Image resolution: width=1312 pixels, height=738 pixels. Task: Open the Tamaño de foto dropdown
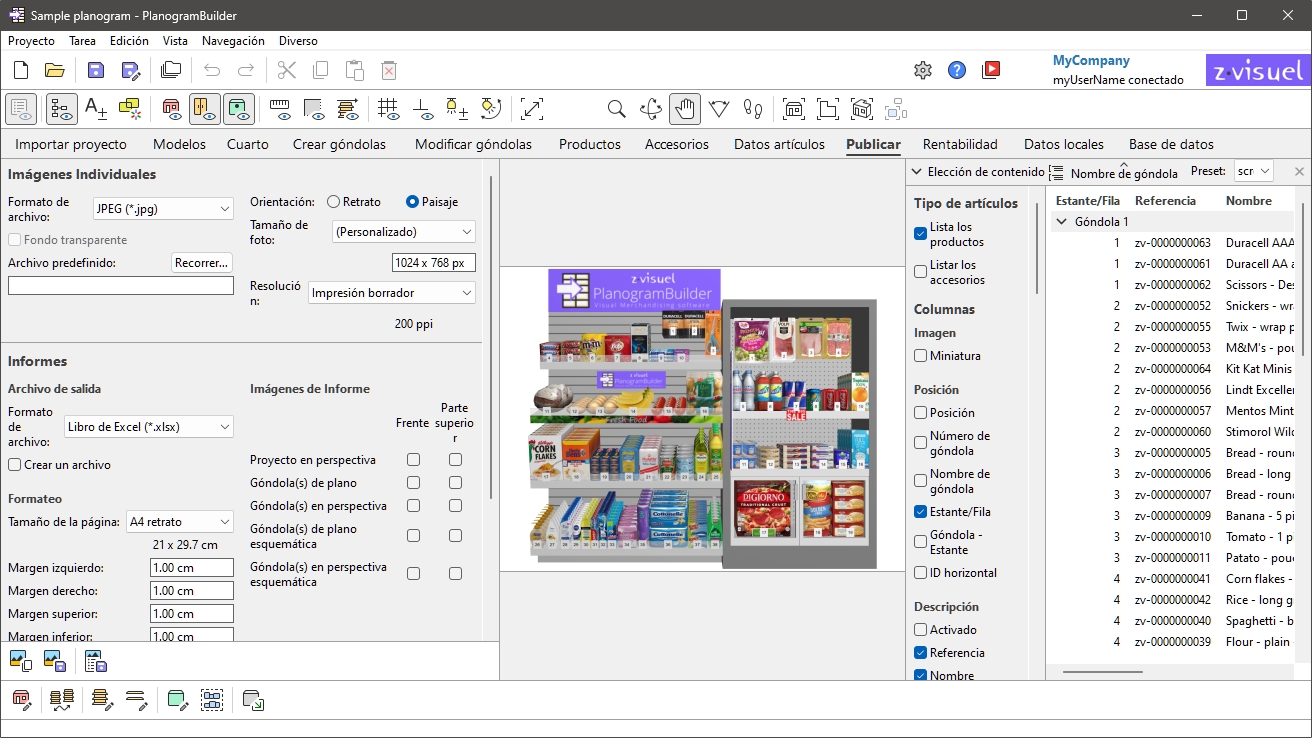click(404, 231)
